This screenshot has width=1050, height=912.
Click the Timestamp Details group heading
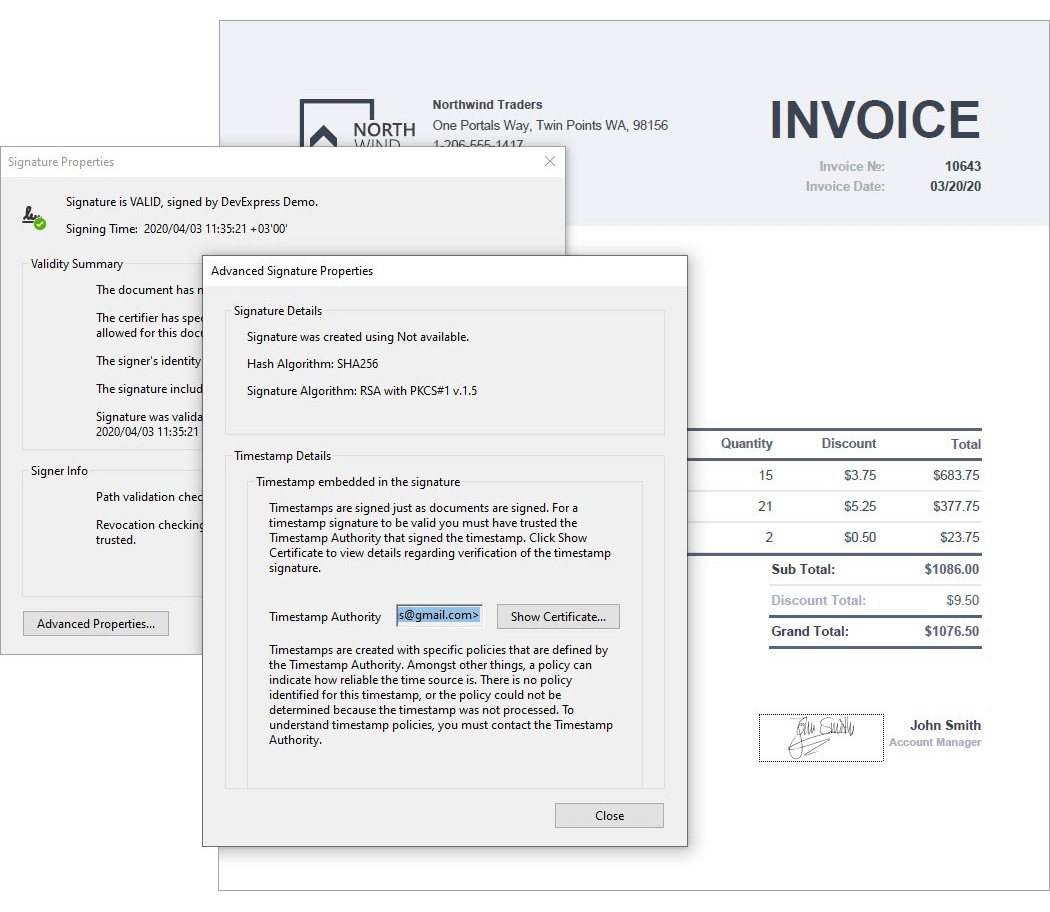(283, 455)
